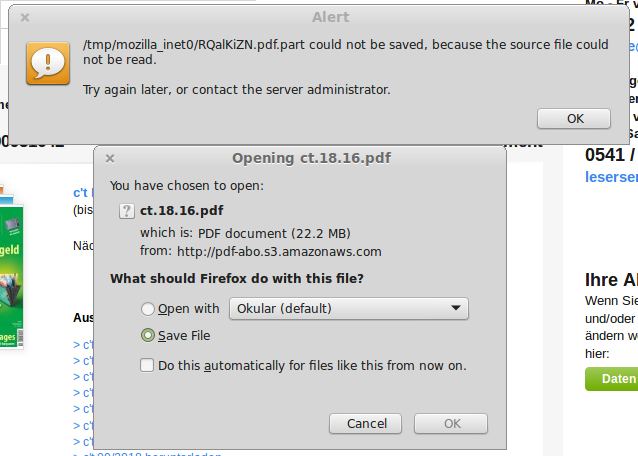The image size is (638, 456).
Task: Open the last fully visible c't list link
Action: pos(83,442)
